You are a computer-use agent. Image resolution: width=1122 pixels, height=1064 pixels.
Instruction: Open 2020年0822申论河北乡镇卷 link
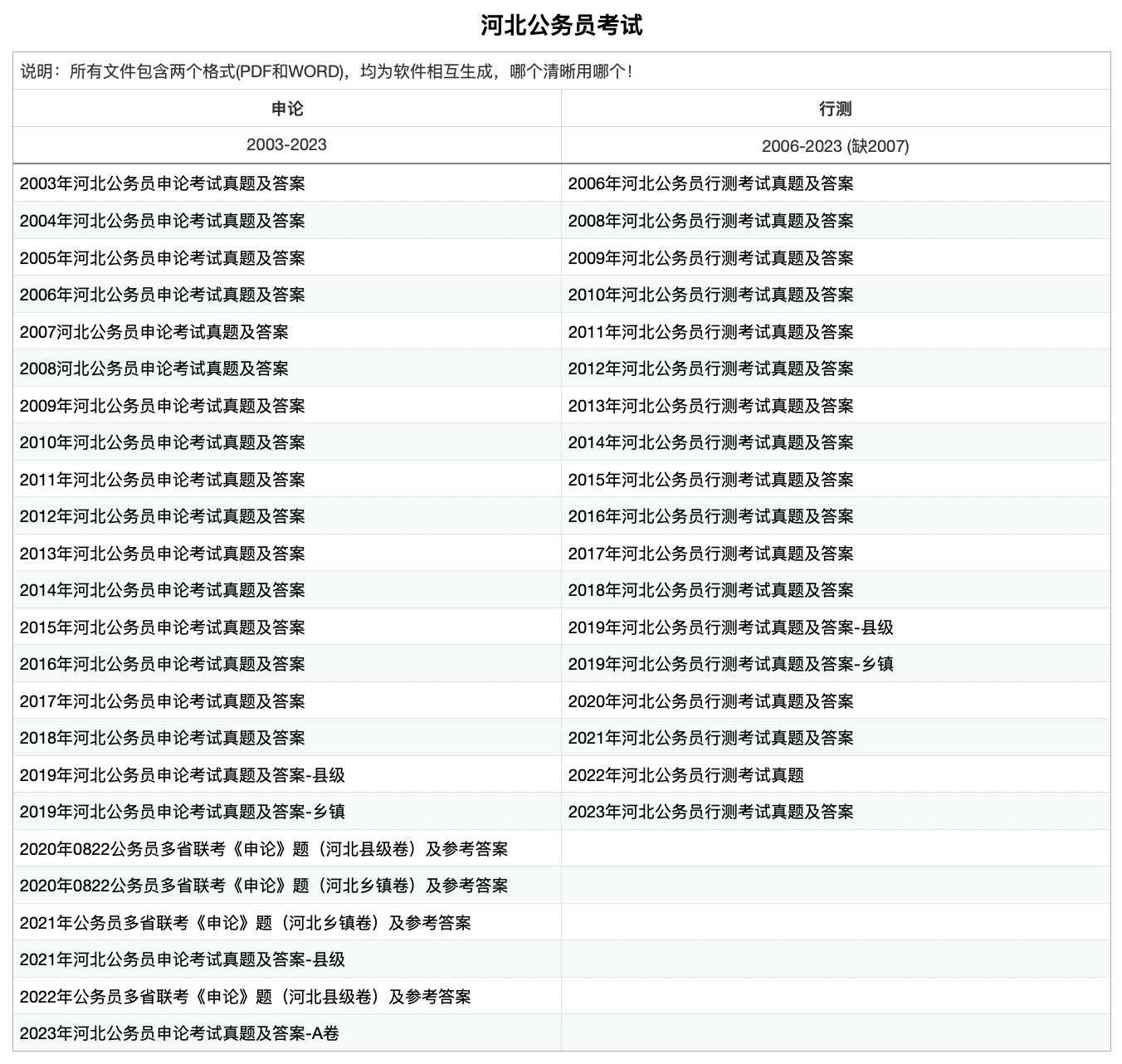tap(263, 886)
